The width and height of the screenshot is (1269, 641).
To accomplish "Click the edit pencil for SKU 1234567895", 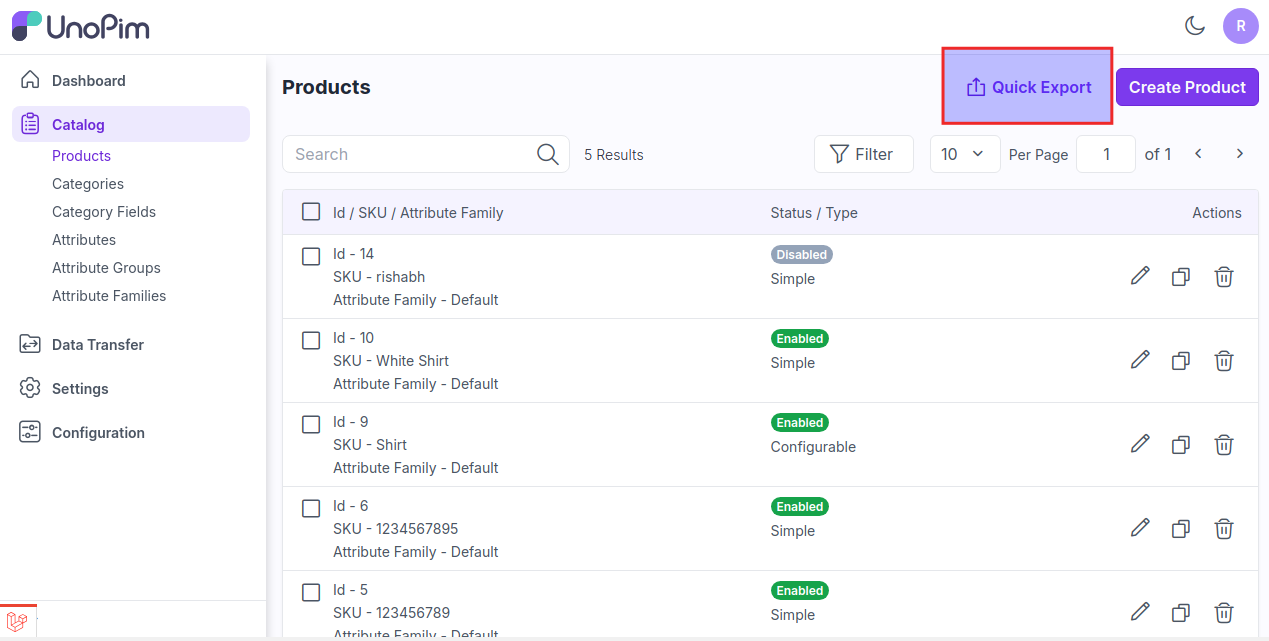I will 1140,529.
